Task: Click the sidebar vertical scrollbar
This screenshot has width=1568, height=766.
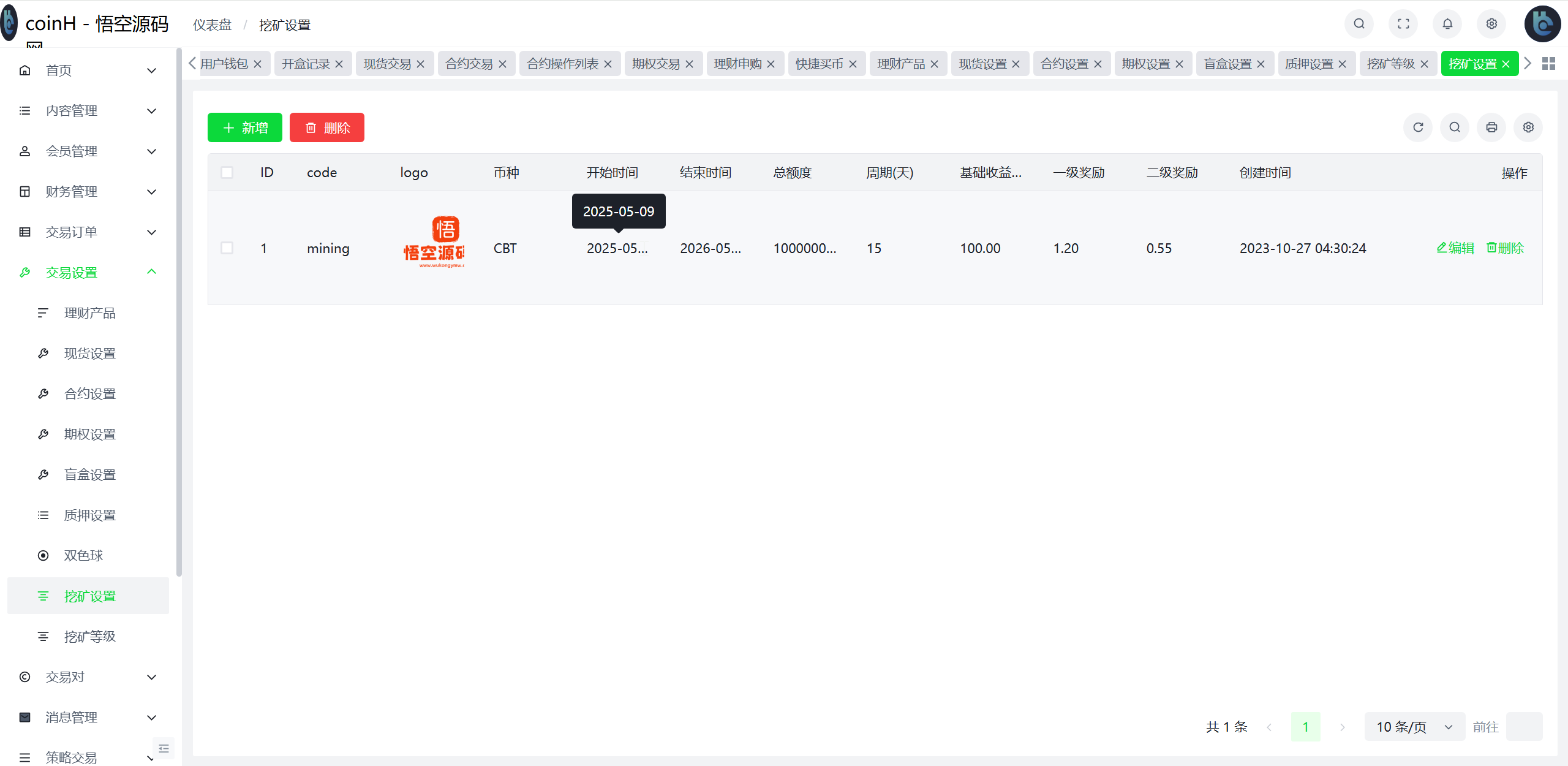Action: pos(179,313)
